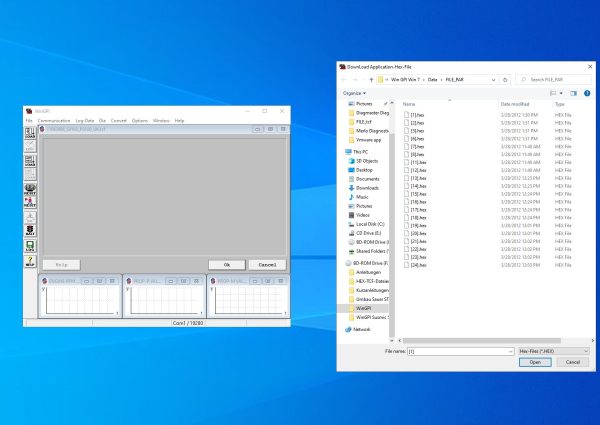Viewport: 600px width, 425px height.
Task: Select the file [7].hex
Action: (414, 147)
